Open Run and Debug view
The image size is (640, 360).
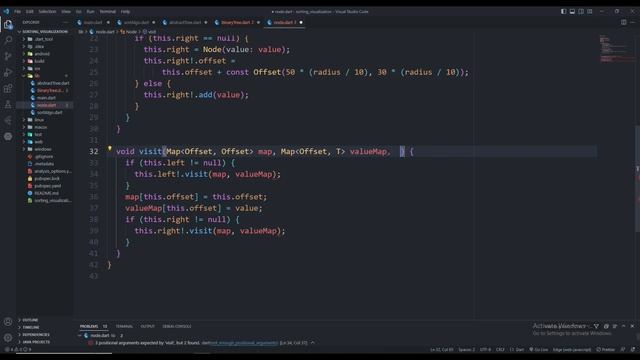click(x=8, y=72)
